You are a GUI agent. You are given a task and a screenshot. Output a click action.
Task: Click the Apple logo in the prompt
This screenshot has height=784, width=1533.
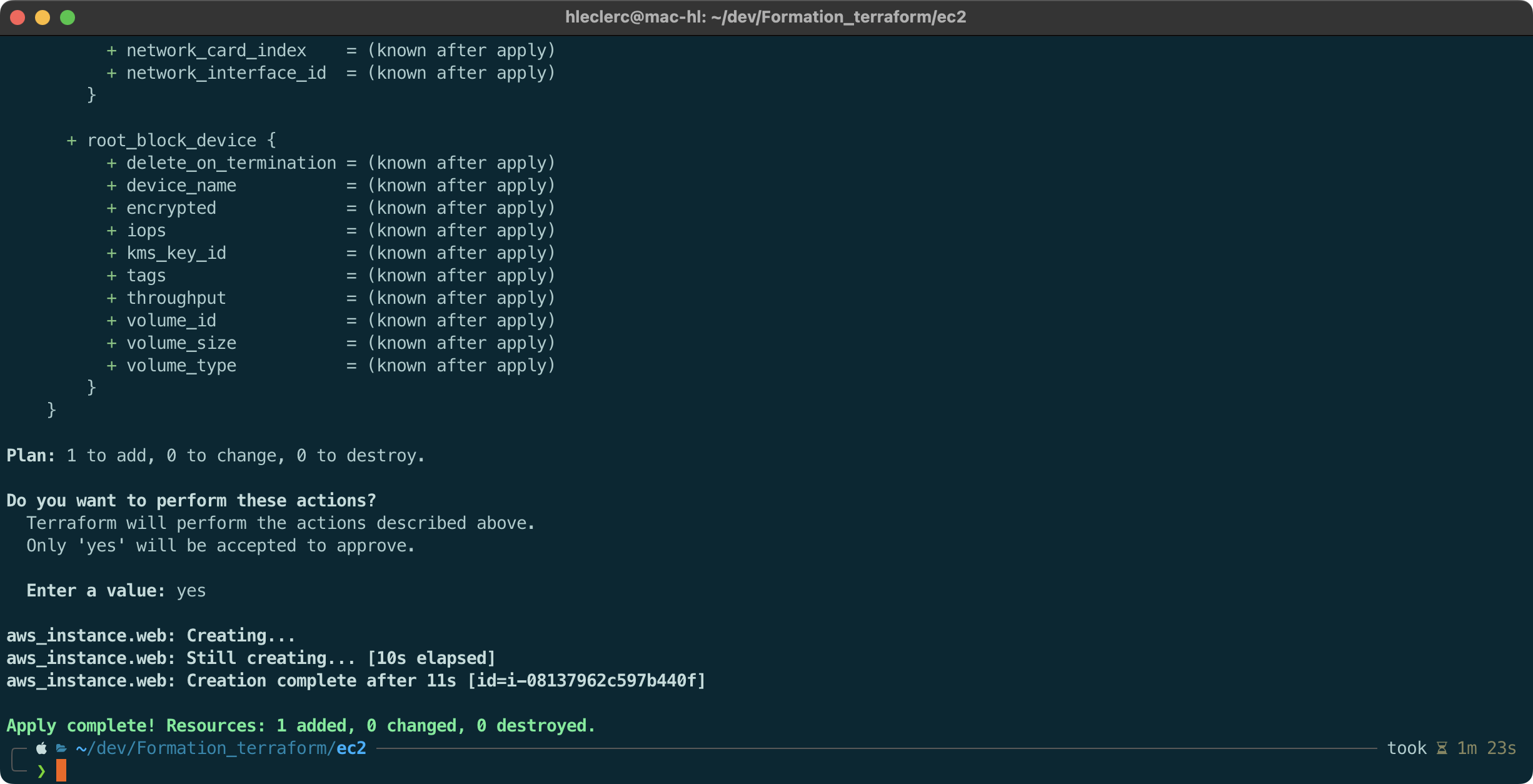point(42,748)
